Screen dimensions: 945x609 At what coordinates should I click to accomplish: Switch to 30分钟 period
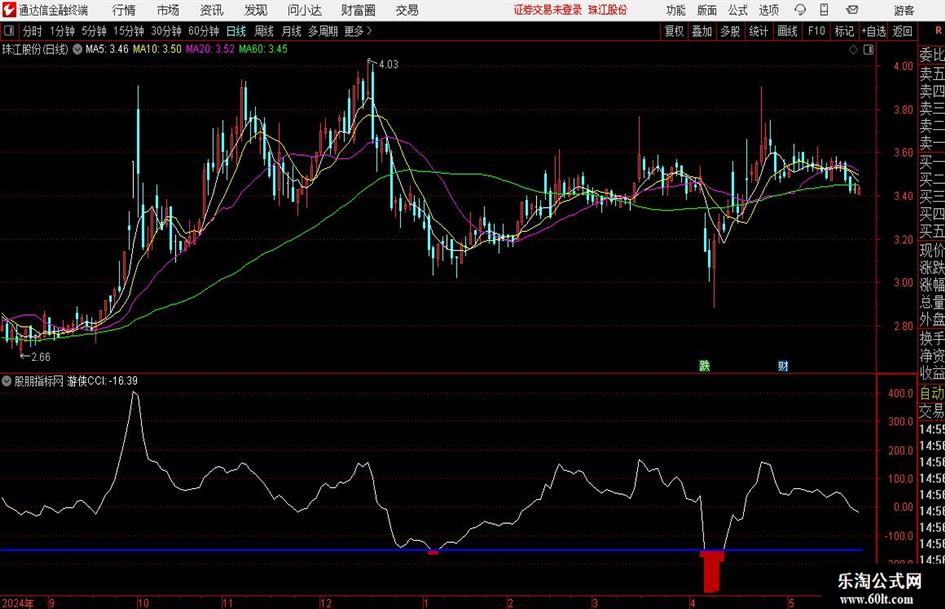click(x=166, y=31)
